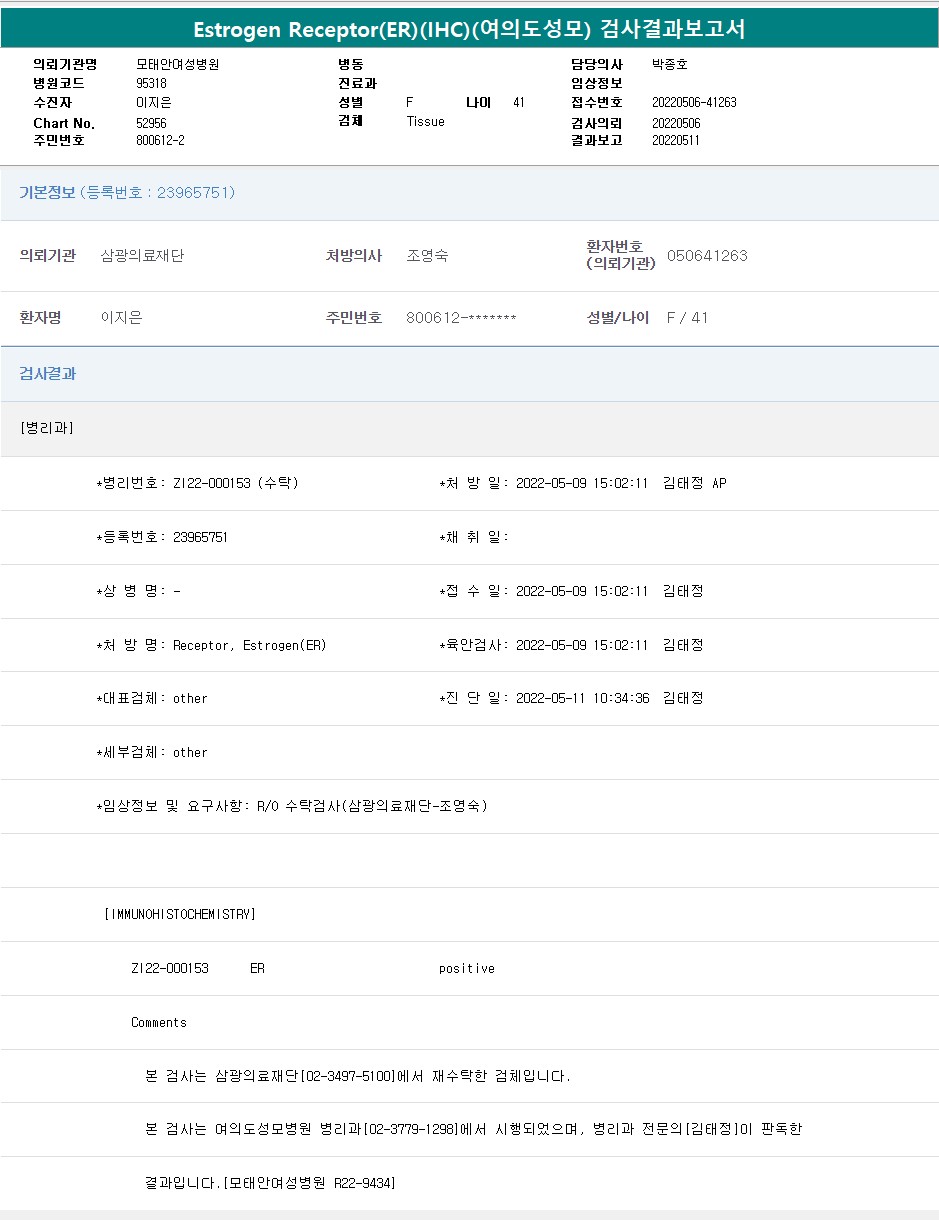Click hospital code value 95318

(x=151, y=83)
